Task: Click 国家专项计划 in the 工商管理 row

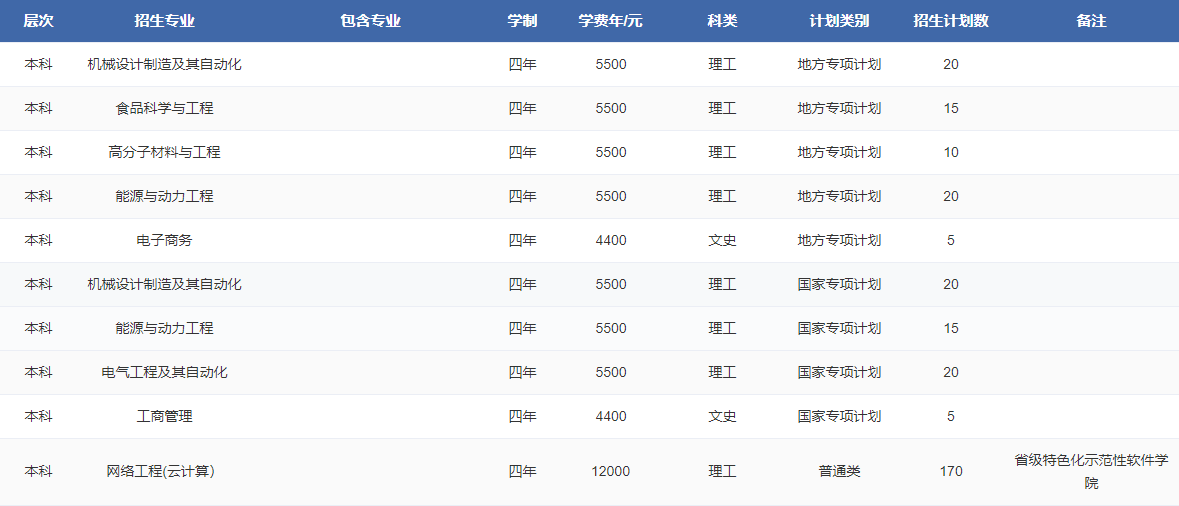Action: [x=839, y=417]
